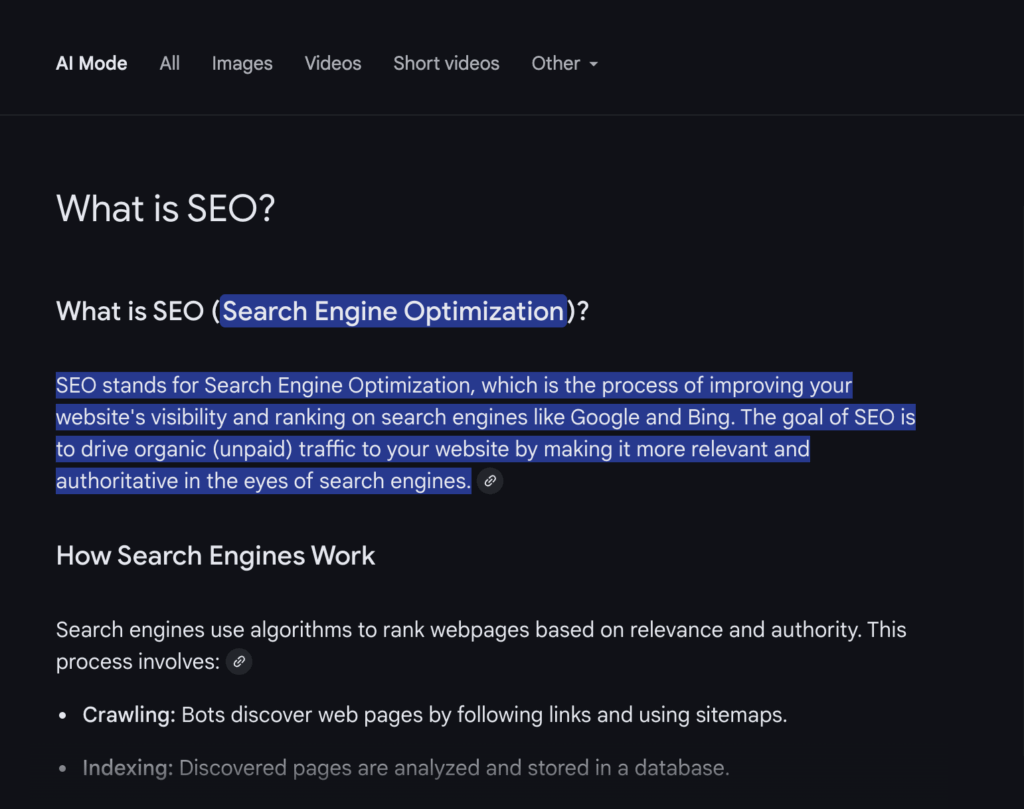
Task: Go to the Videos tab
Action: click(x=333, y=63)
